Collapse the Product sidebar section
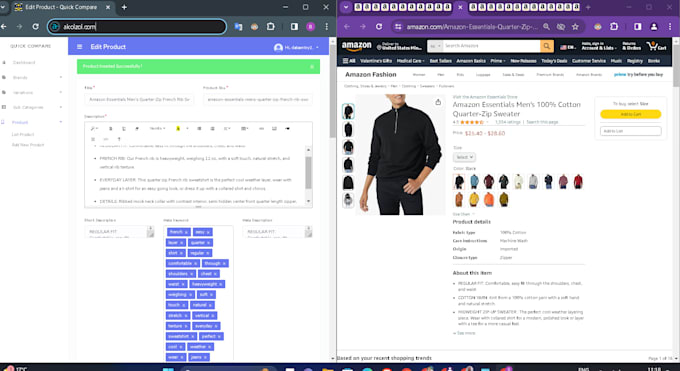Image resolution: width=680 pixels, height=371 pixels. 61,122
